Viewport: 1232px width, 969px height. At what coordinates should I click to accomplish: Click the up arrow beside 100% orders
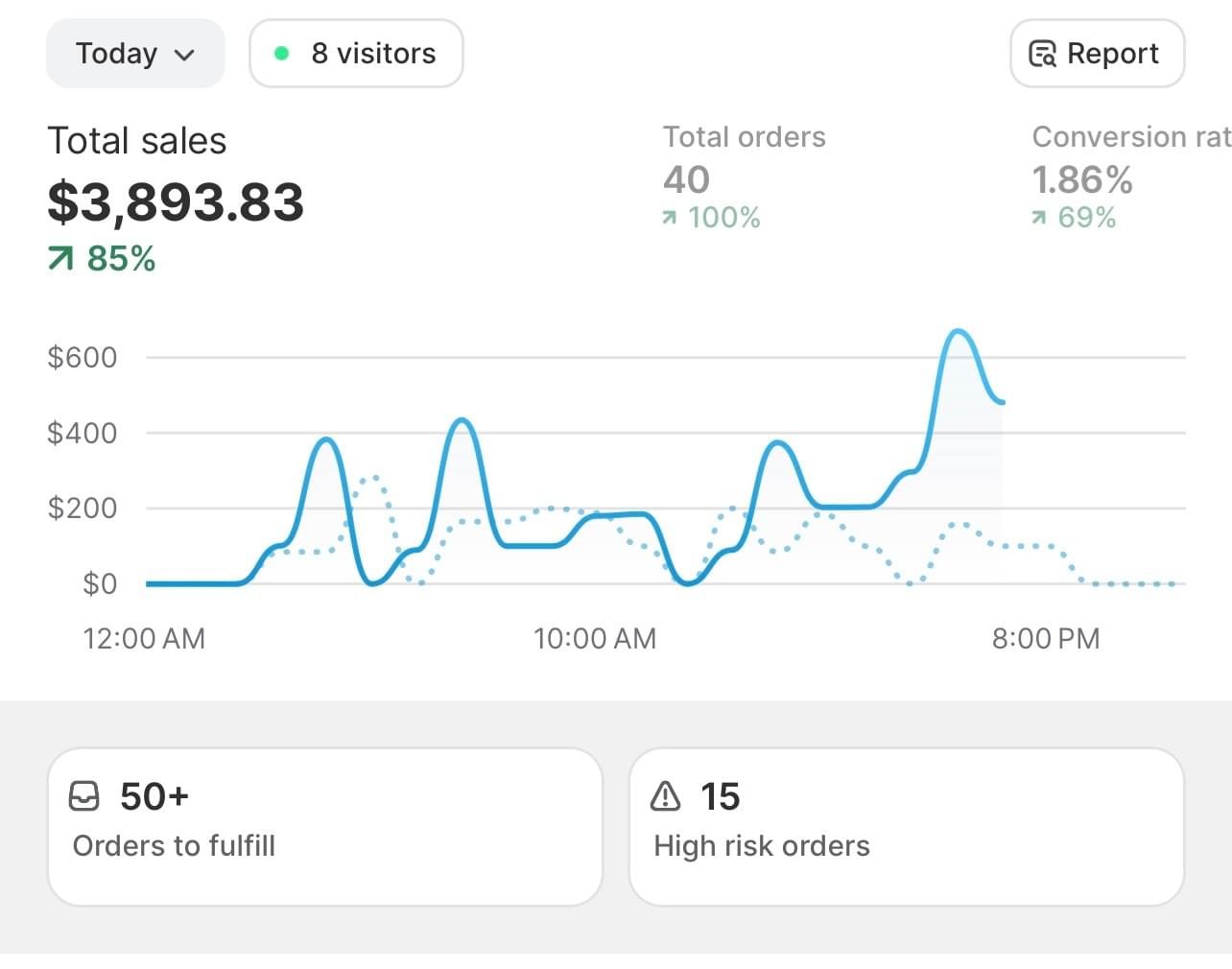point(670,219)
